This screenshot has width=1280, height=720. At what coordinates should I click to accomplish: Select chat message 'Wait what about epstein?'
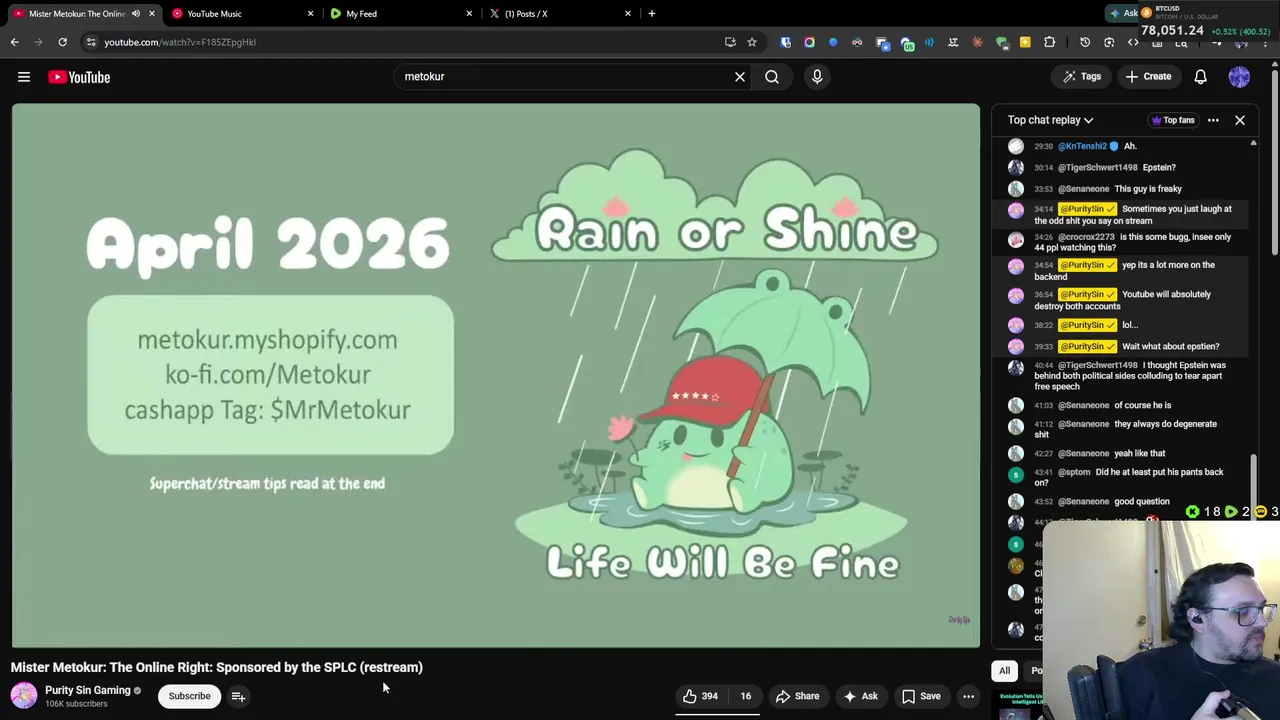[1120, 346]
